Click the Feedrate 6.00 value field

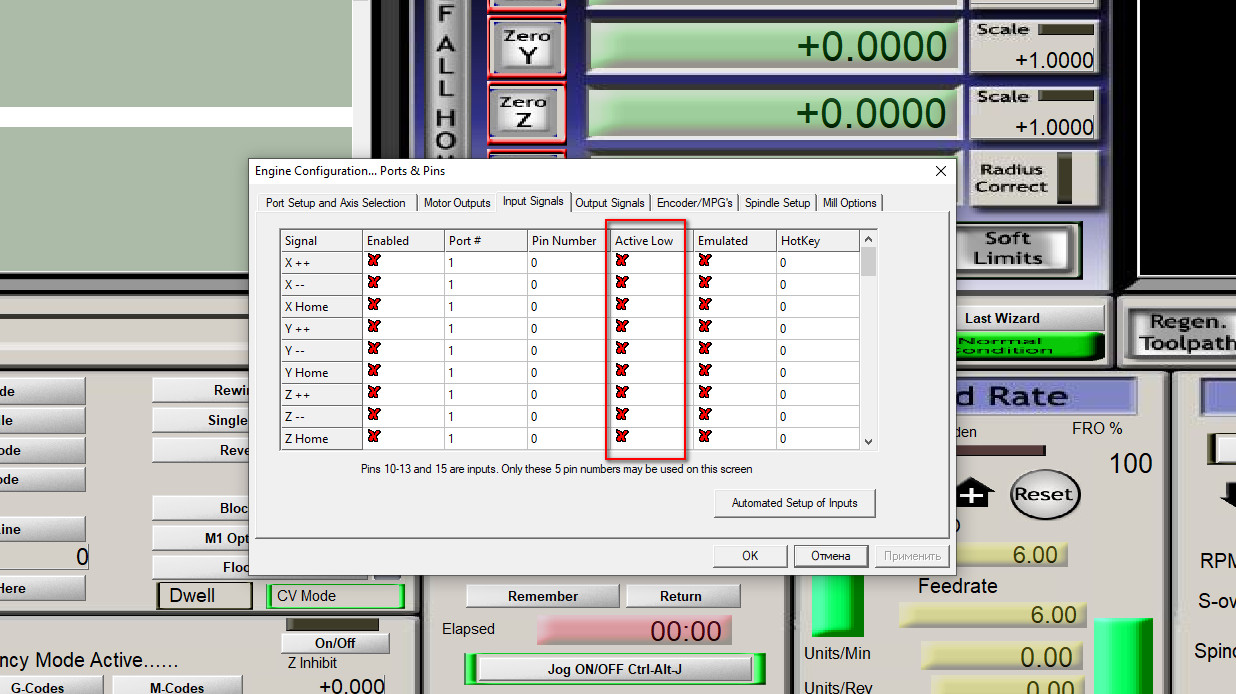click(x=992, y=615)
